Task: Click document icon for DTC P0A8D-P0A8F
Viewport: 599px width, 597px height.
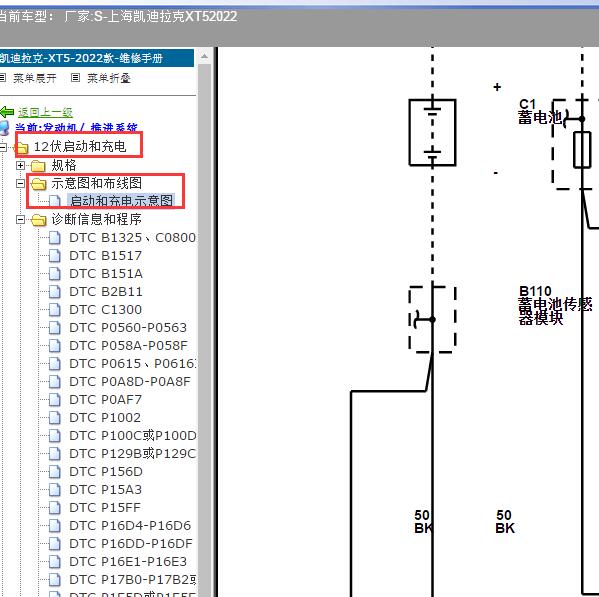Action: 55,381
